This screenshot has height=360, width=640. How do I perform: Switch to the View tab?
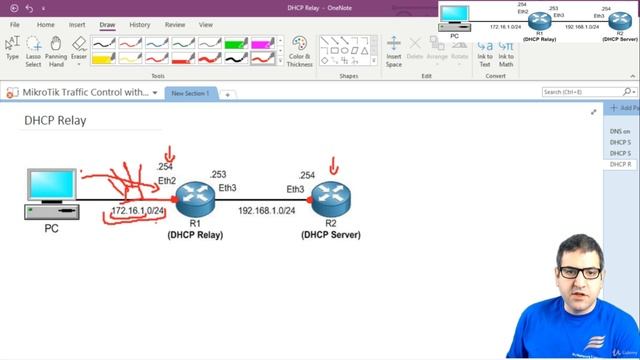[206, 24]
